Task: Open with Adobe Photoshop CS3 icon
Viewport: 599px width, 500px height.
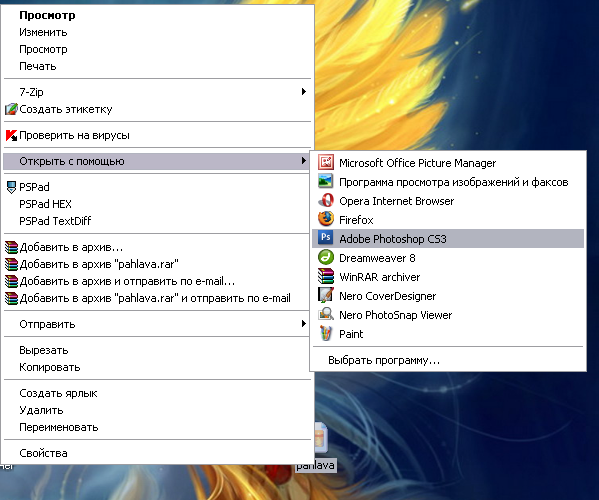Action: pos(326,238)
